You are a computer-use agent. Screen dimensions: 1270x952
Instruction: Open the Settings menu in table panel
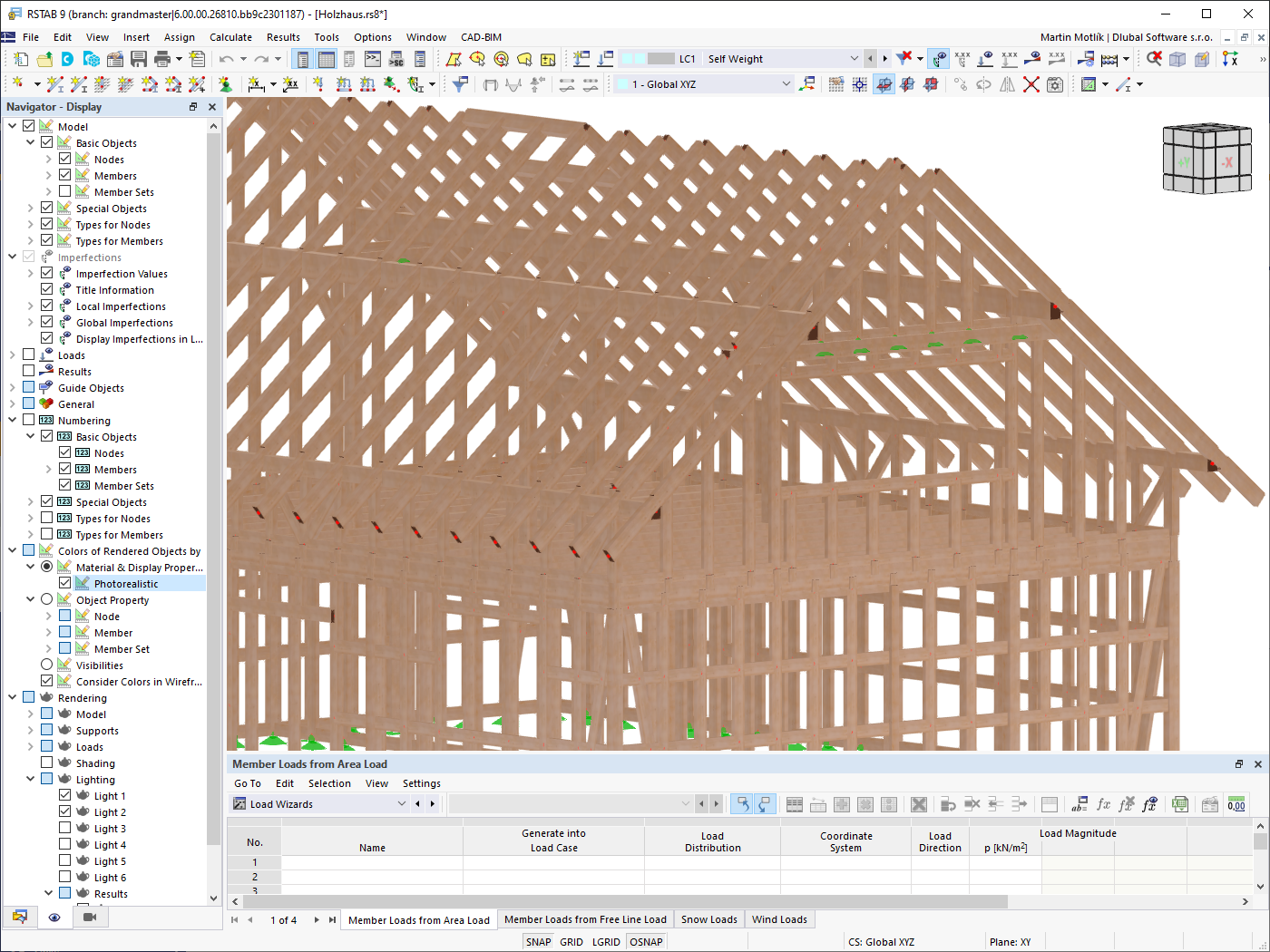421,783
